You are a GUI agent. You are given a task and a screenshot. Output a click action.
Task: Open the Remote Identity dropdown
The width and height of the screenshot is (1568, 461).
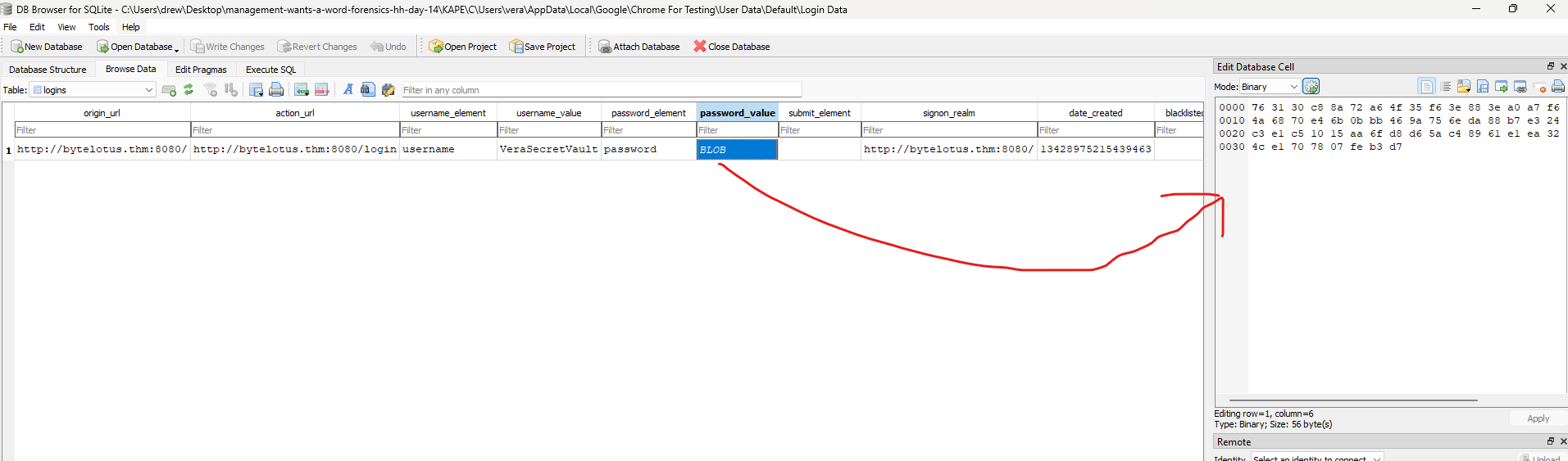click(1317, 457)
